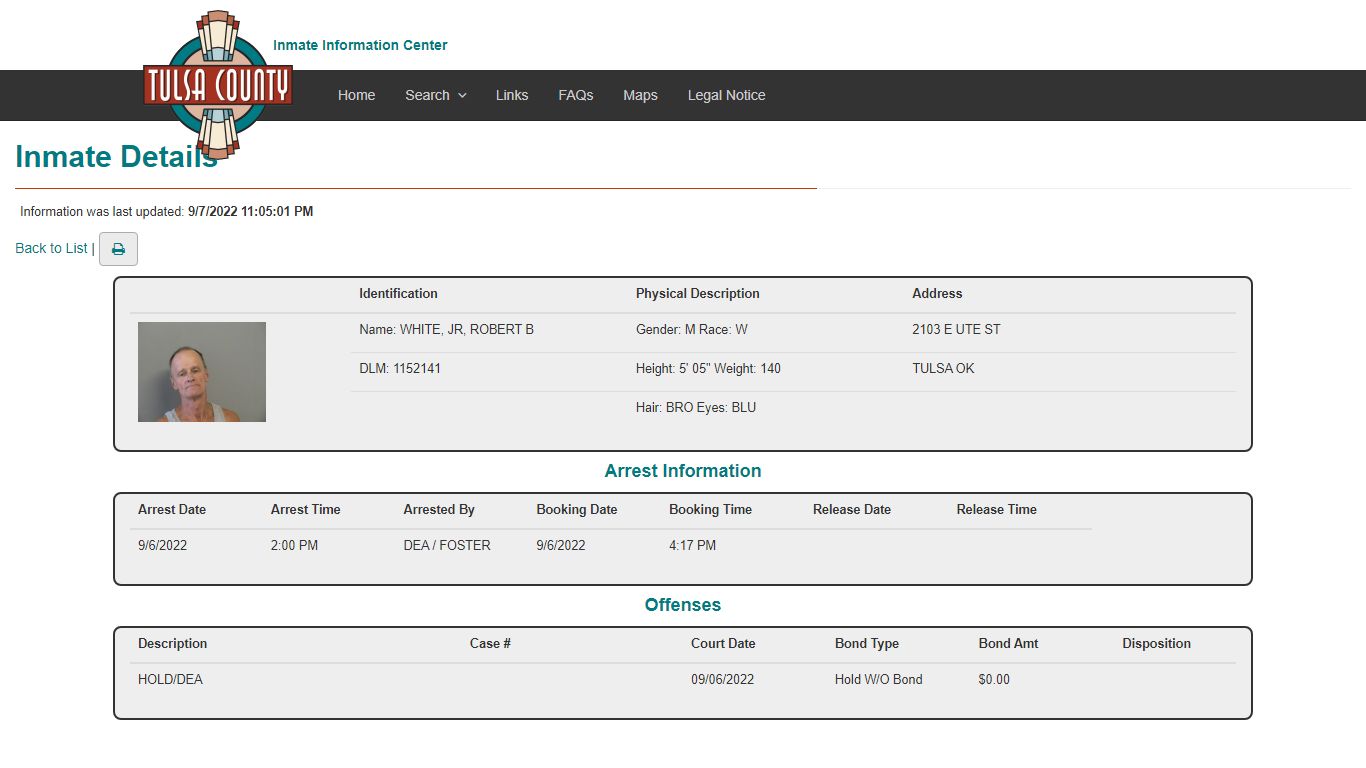Select the last updated timestamp 9/7/2022 11:05:01 PM
Viewport: 1366px width, 768px height.
[x=250, y=212]
